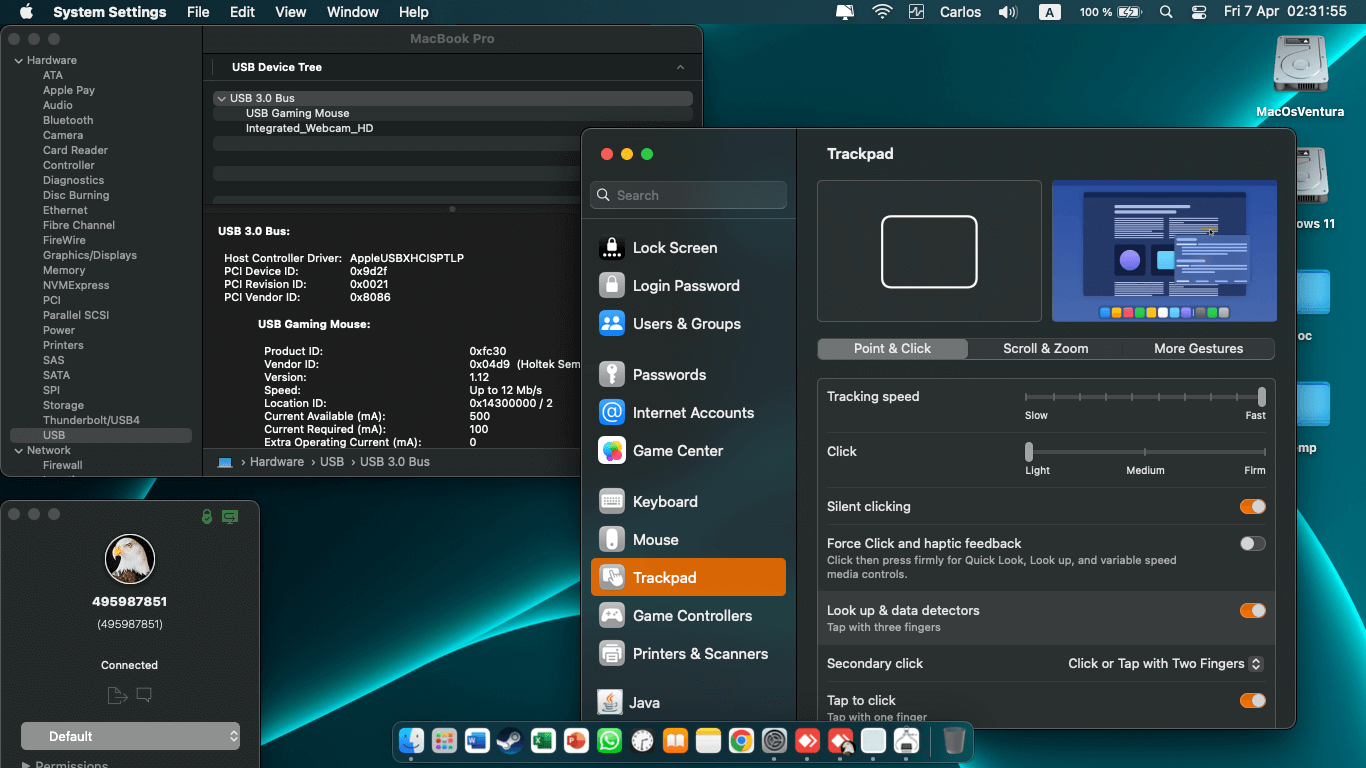Collapse Hardware section in System Information
The width and height of the screenshot is (1366, 768).
pos(18,61)
